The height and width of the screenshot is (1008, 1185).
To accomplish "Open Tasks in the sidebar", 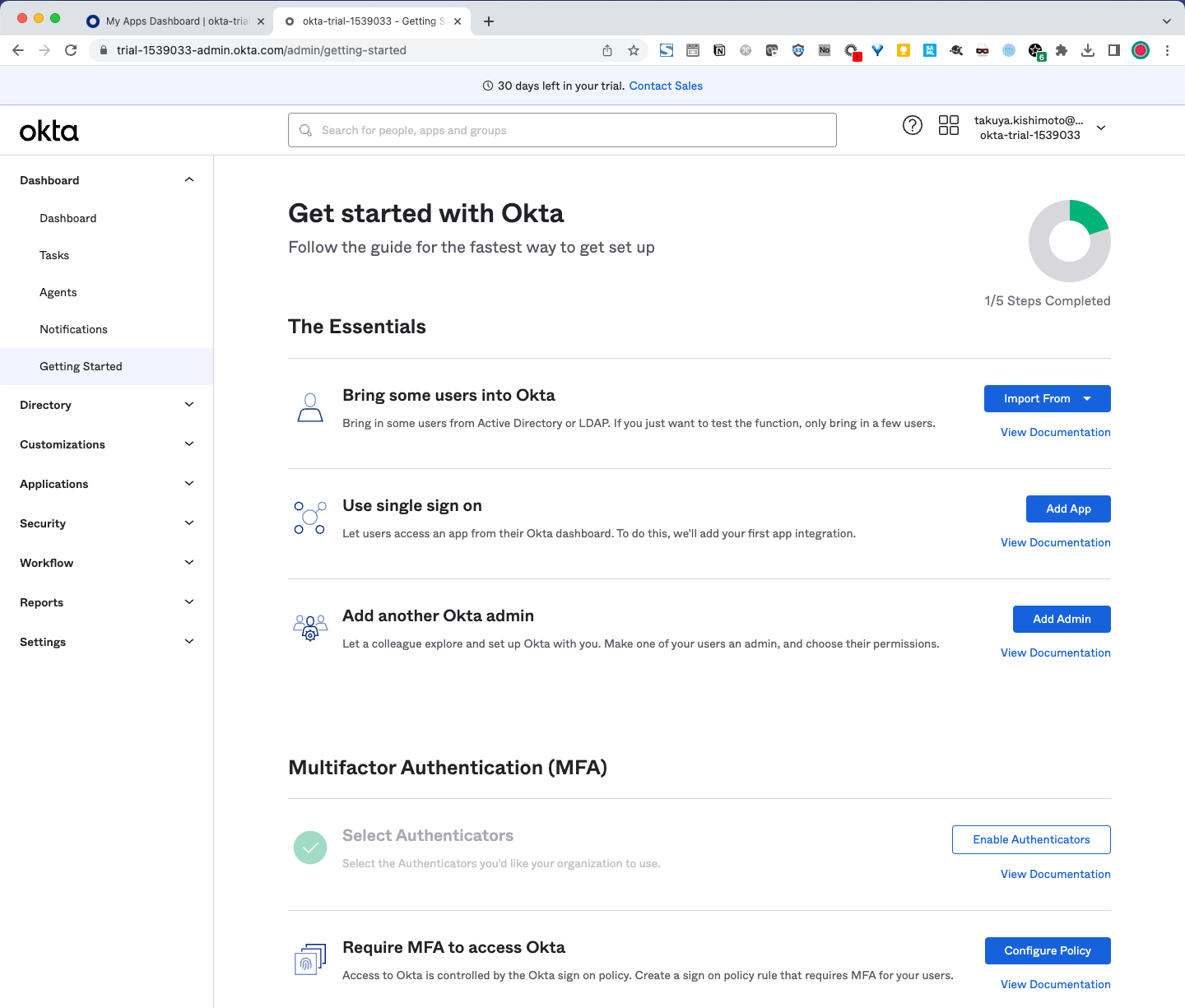I will pos(54,255).
